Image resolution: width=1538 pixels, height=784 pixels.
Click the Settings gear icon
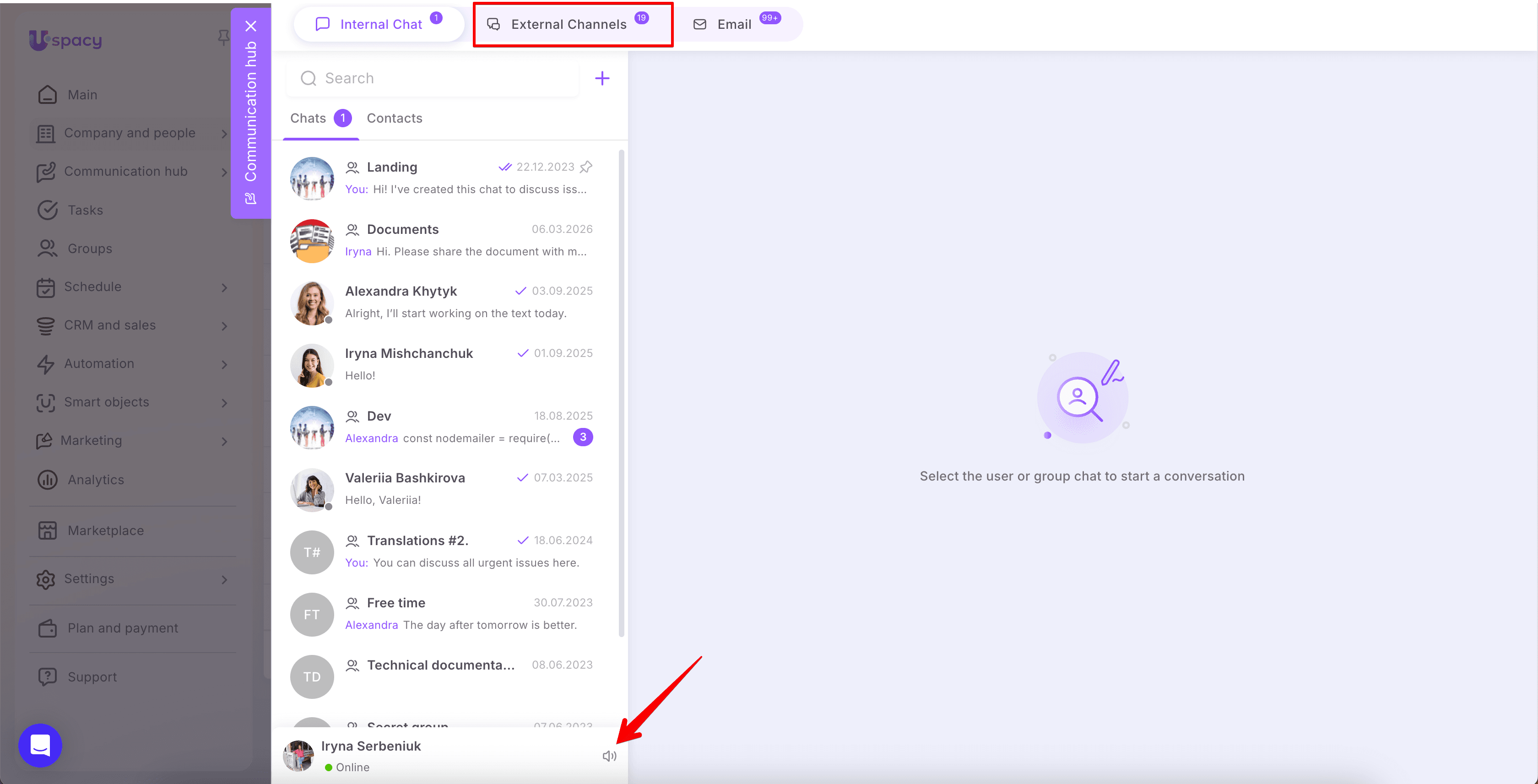tap(45, 579)
